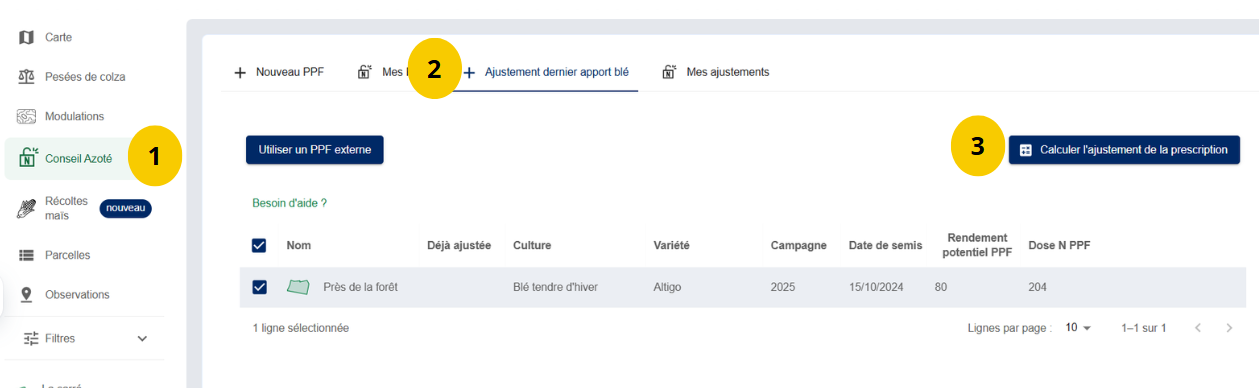Click plus icon beside Ajustement dernier apport blé
Viewport: 1259px width, 388px height.
469,72
